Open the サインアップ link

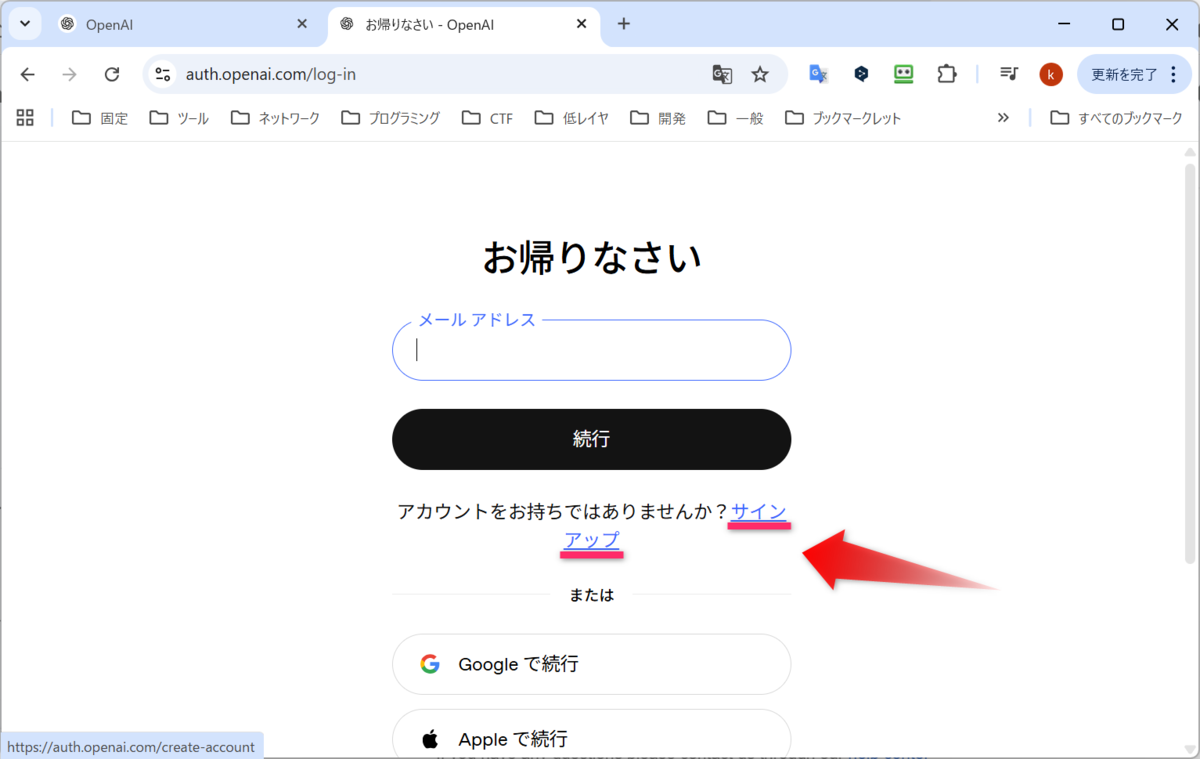coord(758,512)
